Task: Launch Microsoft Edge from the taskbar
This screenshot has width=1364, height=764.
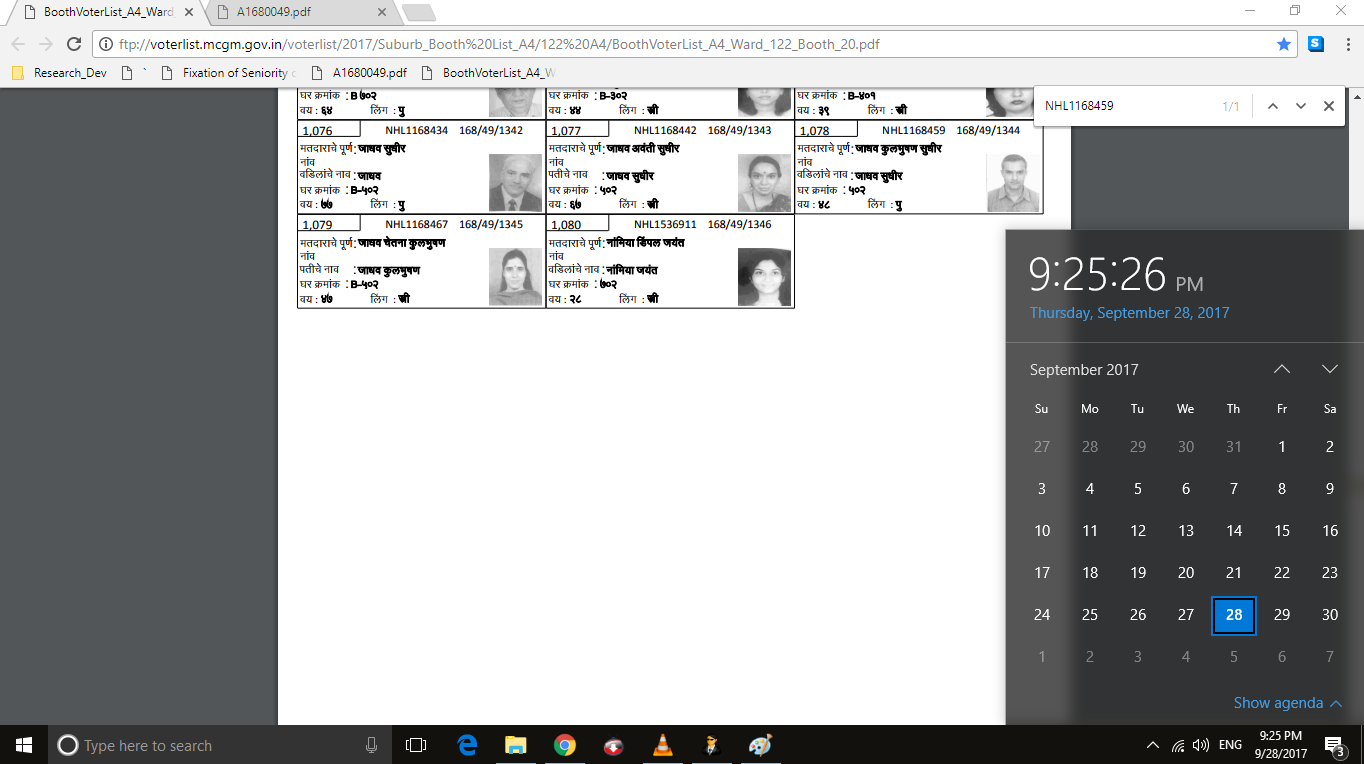Action: pos(467,745)
